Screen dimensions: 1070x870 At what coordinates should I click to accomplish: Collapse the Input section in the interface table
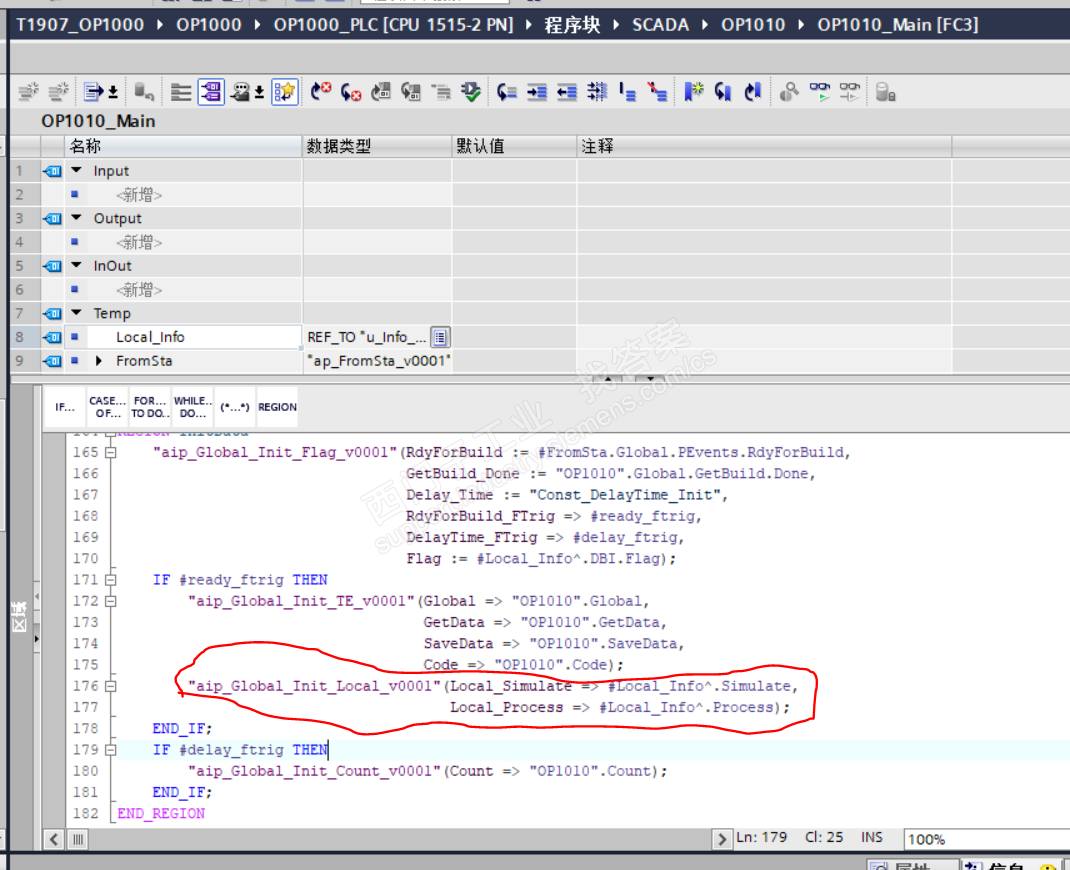[x=76, y=171]
